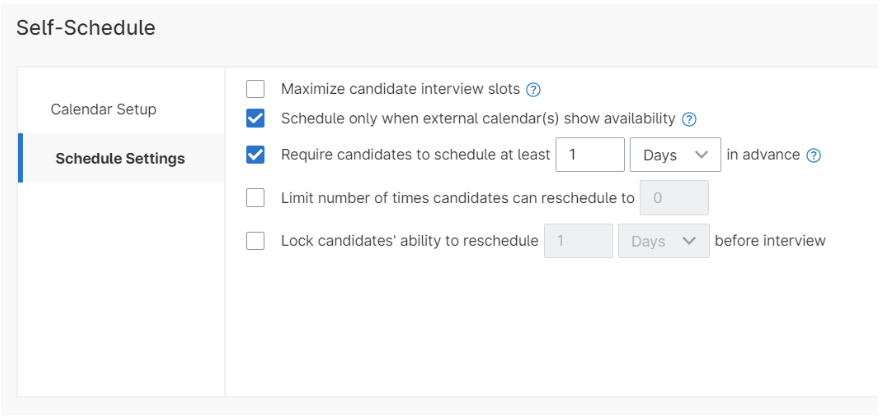Select the Schedule Settings tab
Screen dimensions: 888x416
point(120,158)
